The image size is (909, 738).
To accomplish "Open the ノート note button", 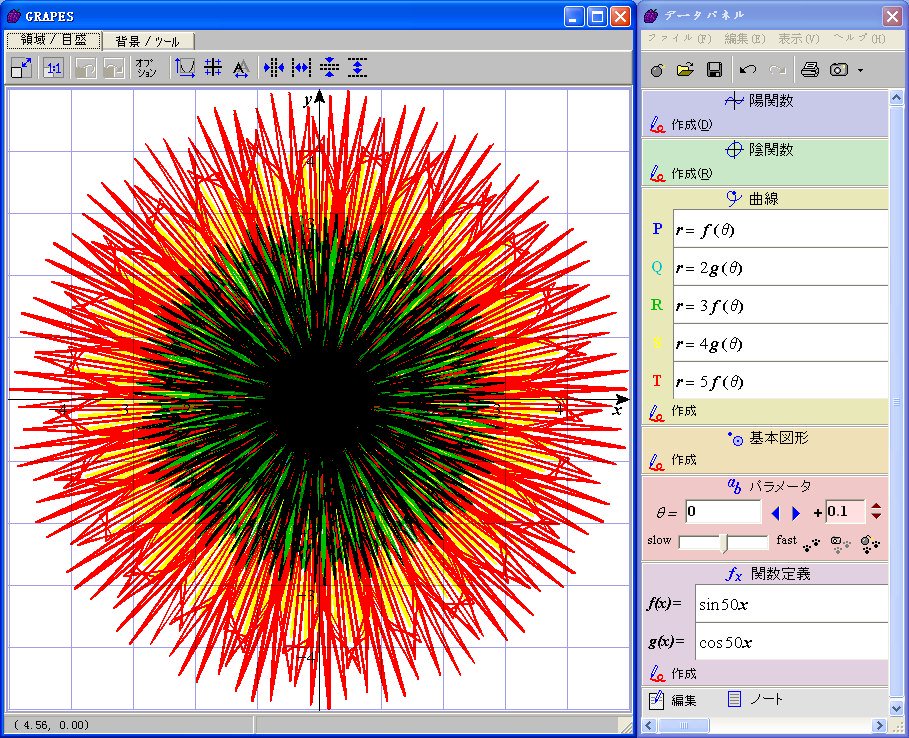I will [x=755, y=699].
